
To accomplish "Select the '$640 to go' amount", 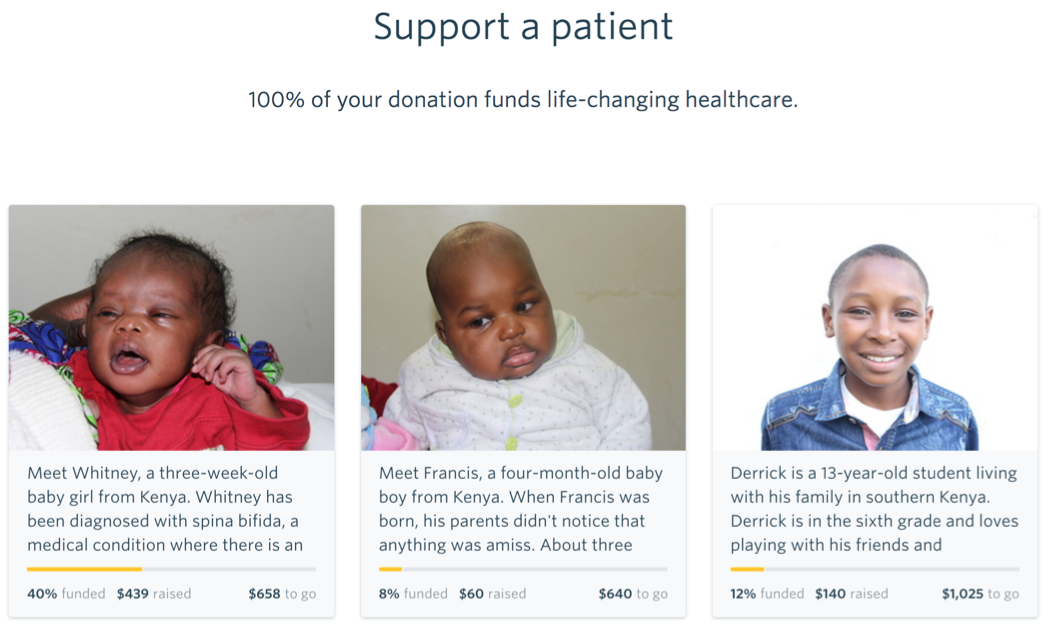I will coord(633,594).
